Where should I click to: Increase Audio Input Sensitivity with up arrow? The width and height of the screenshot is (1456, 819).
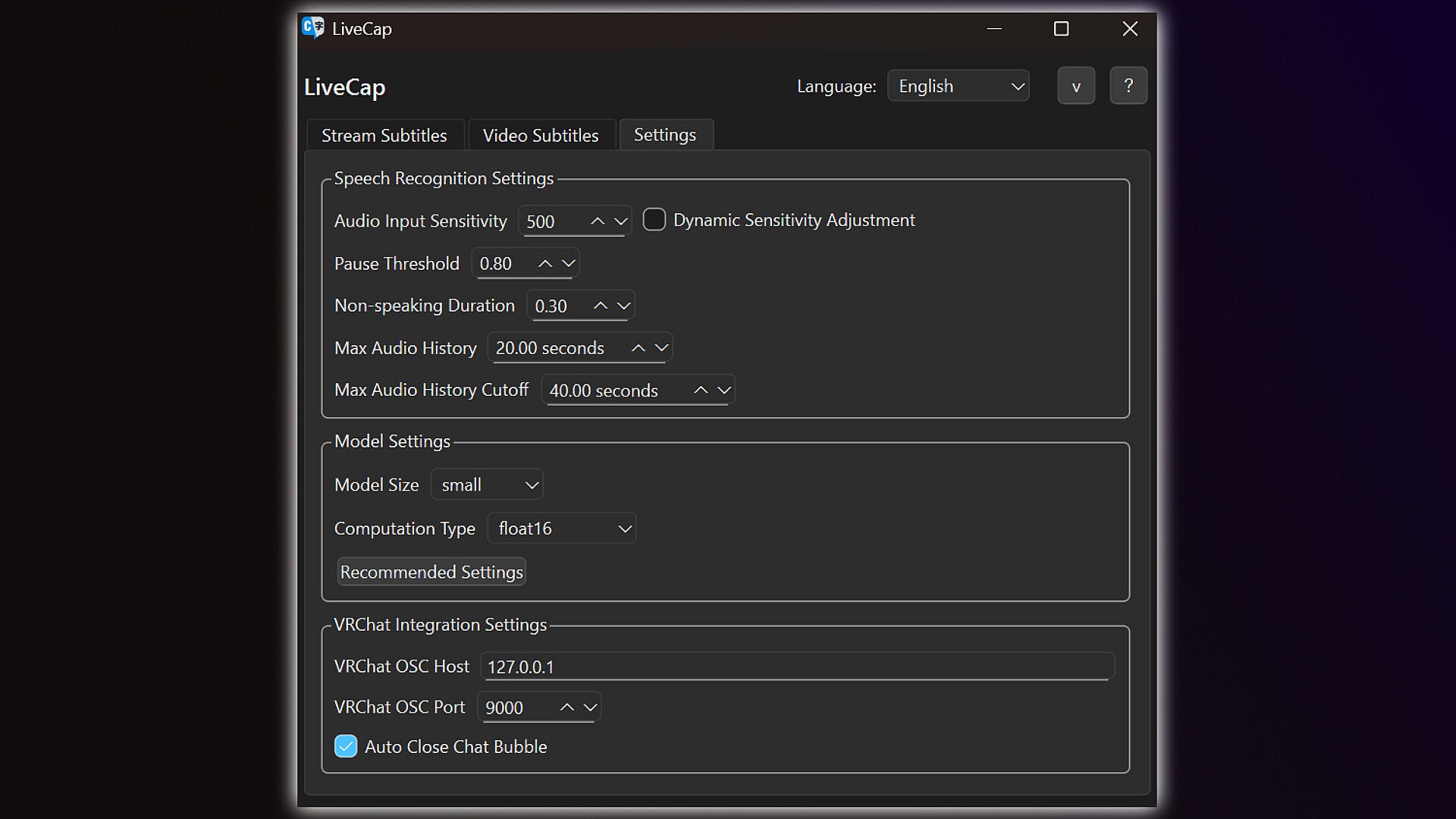[598, 221]
